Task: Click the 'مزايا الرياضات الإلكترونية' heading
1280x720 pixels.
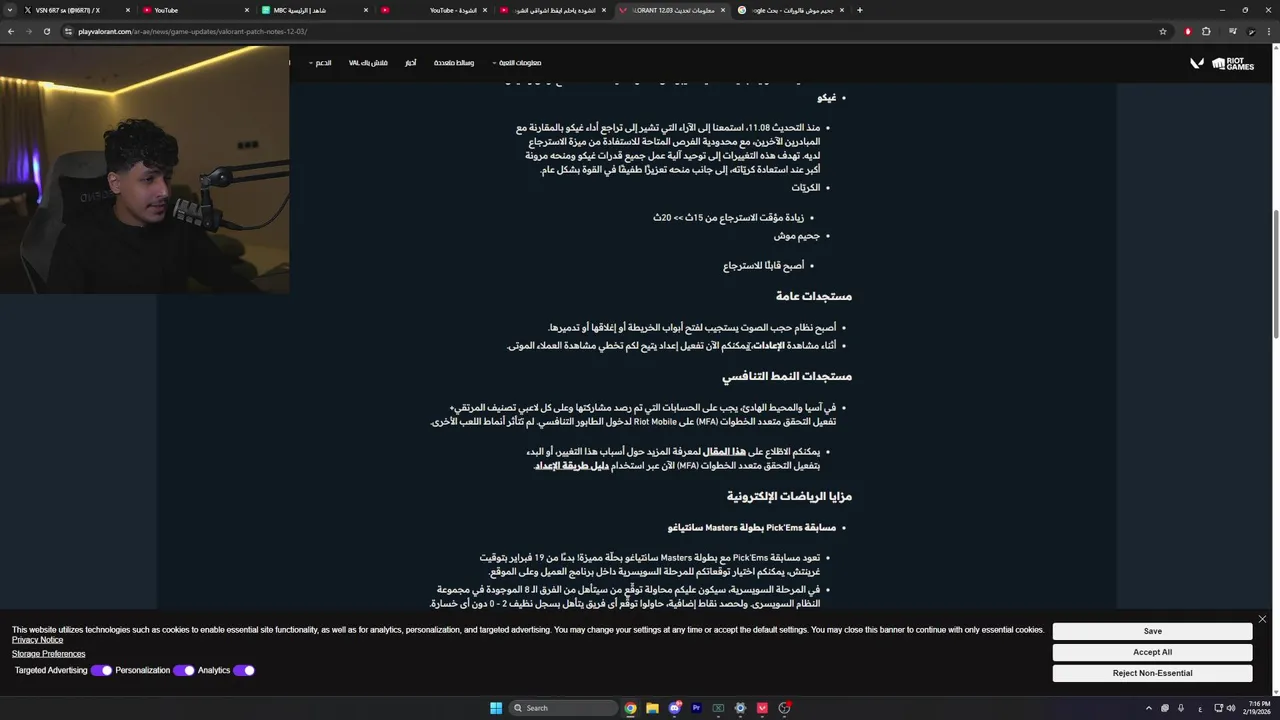Action: coord(790,496)
